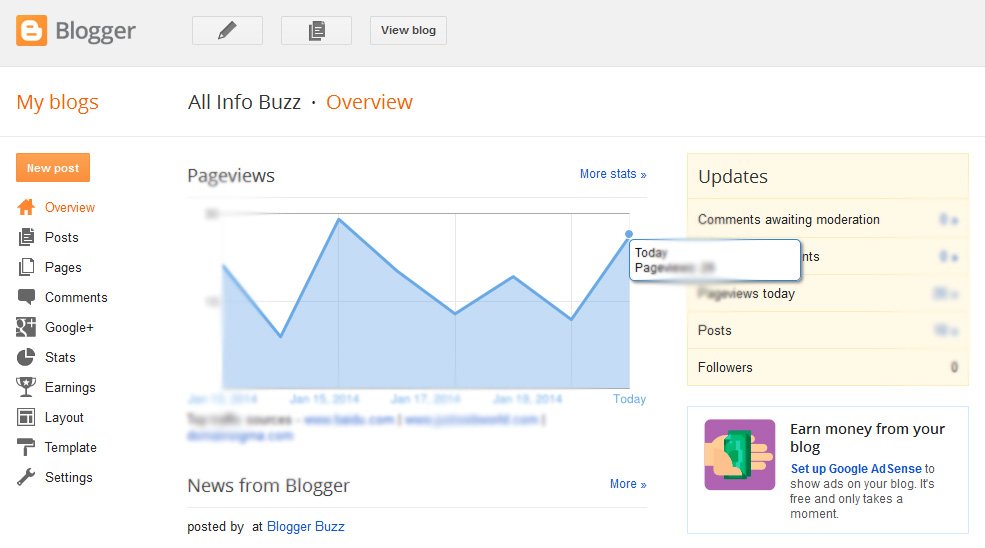Click the Google+ sidebar icon
This screenshot has width=985, height=548.
point(26,327)
